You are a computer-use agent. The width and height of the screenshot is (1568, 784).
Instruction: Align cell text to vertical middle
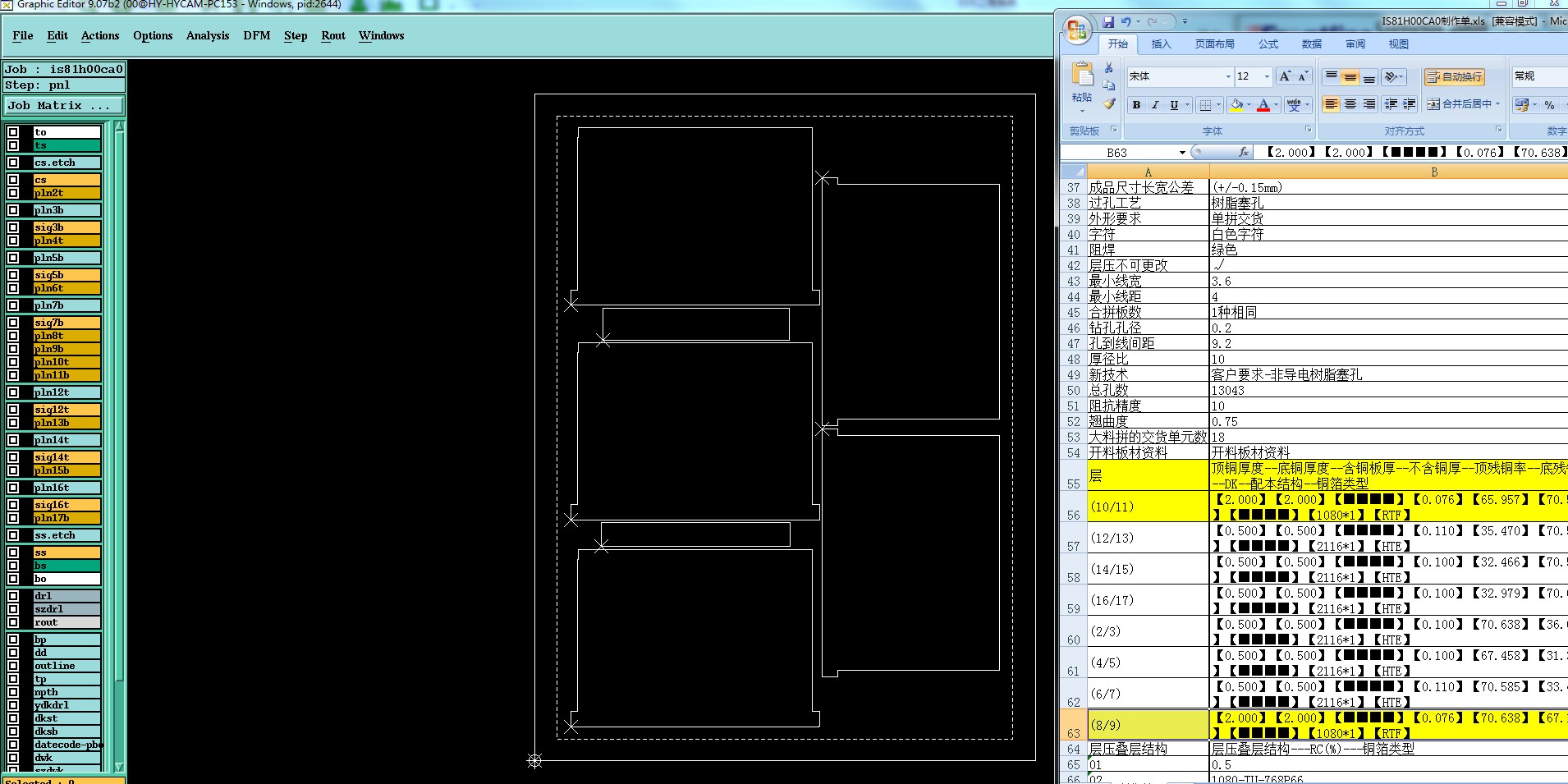click(x=1350, y=77)
